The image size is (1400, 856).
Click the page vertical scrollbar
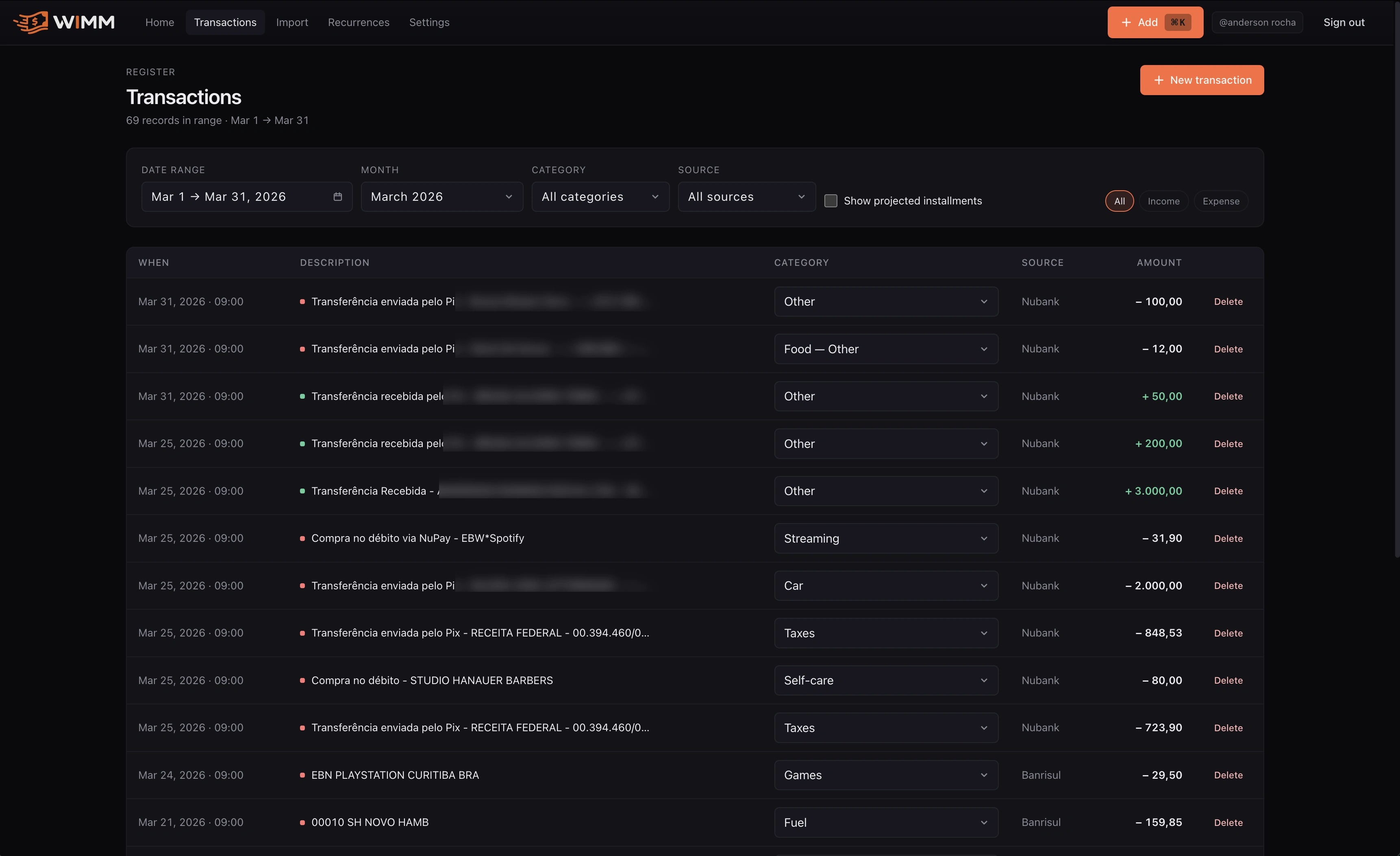[1397, 278]
